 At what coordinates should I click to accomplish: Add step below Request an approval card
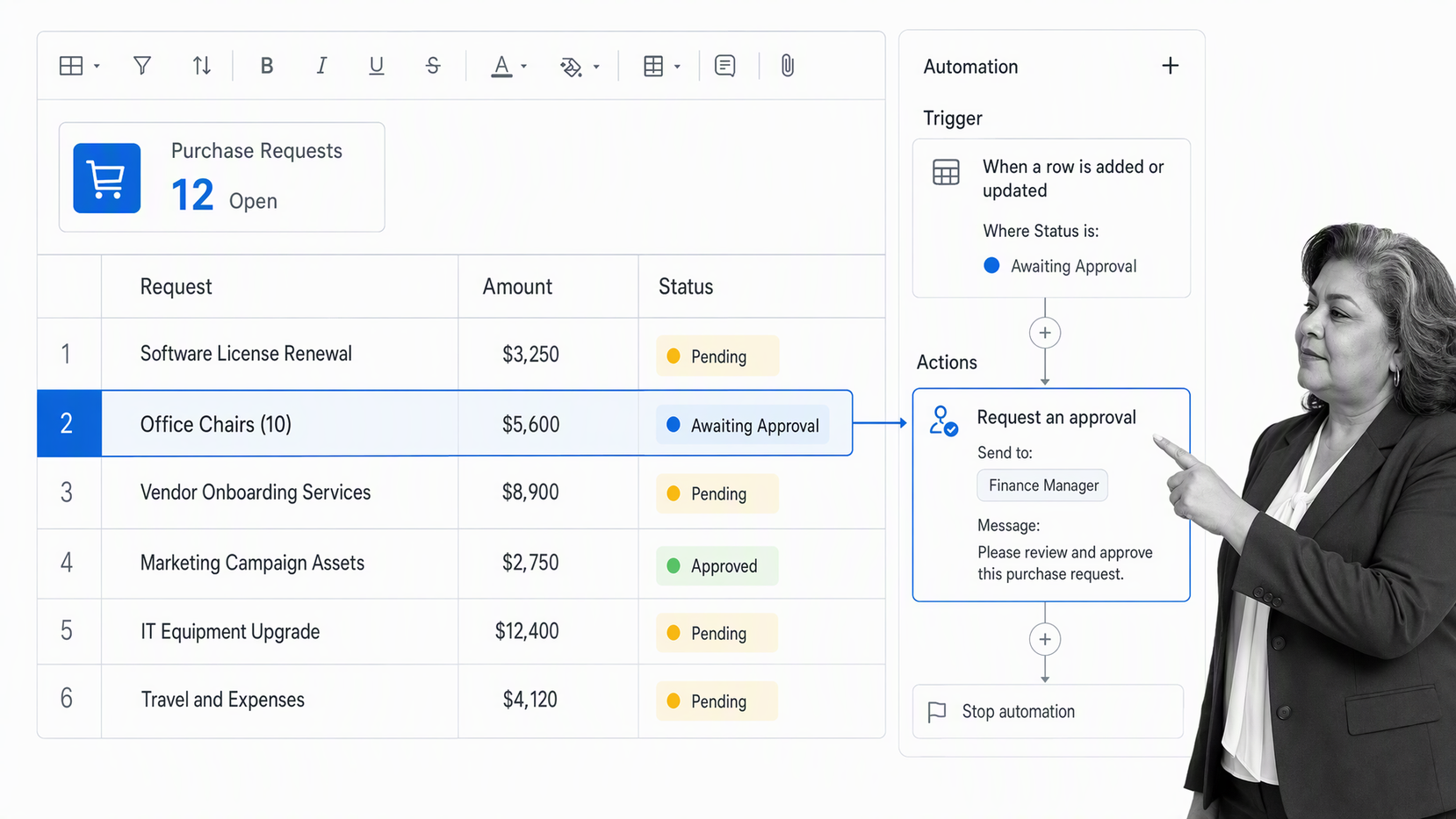[1045, 639]
